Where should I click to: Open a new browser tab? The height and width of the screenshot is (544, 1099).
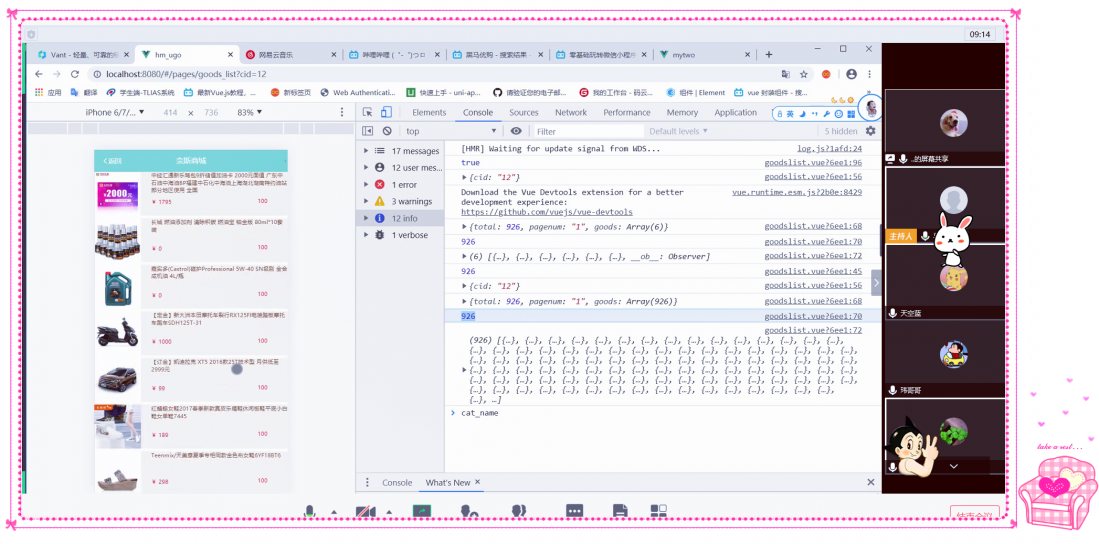[769, 54]
